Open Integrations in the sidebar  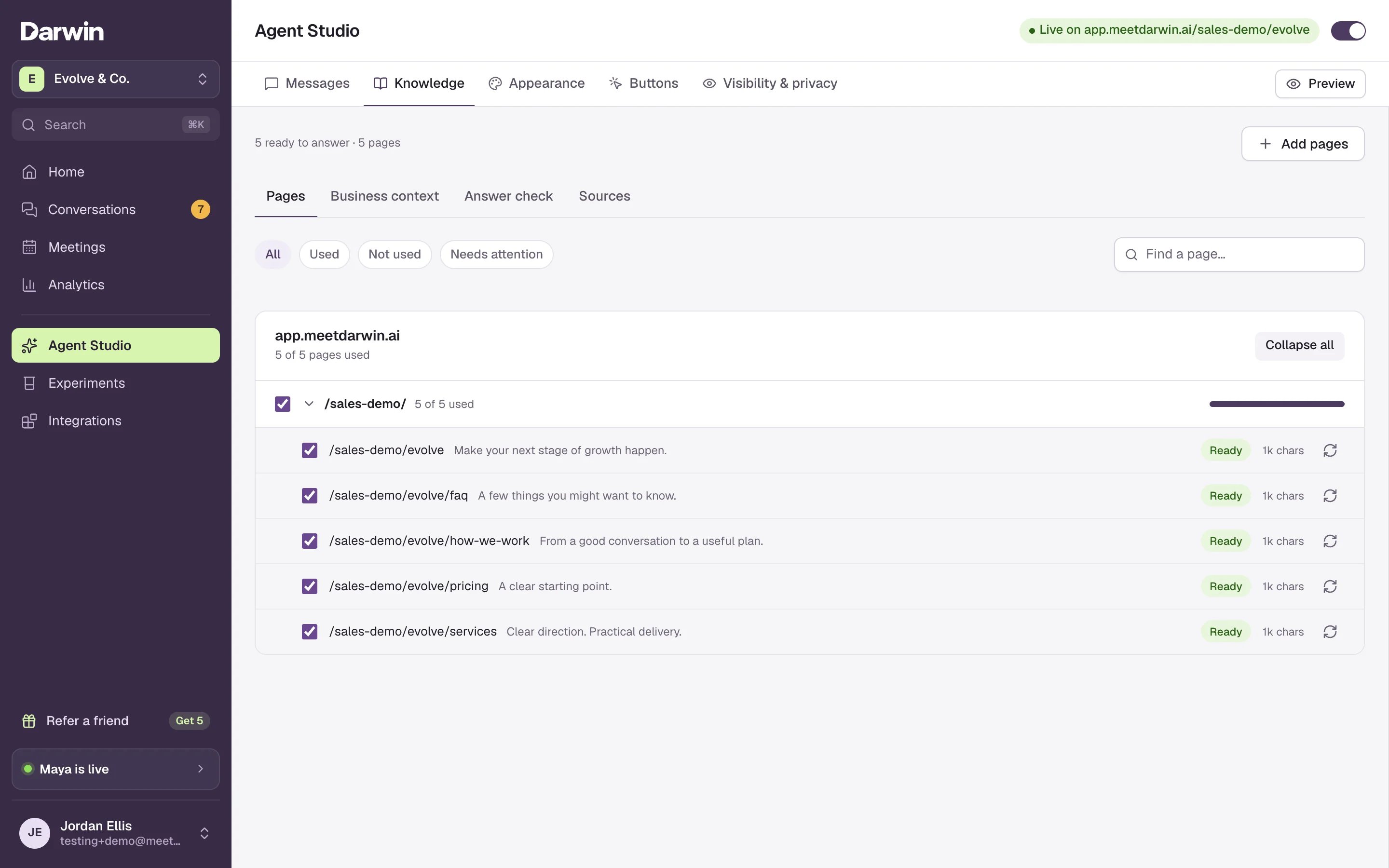pyautogui.click(x=115, y=421)
